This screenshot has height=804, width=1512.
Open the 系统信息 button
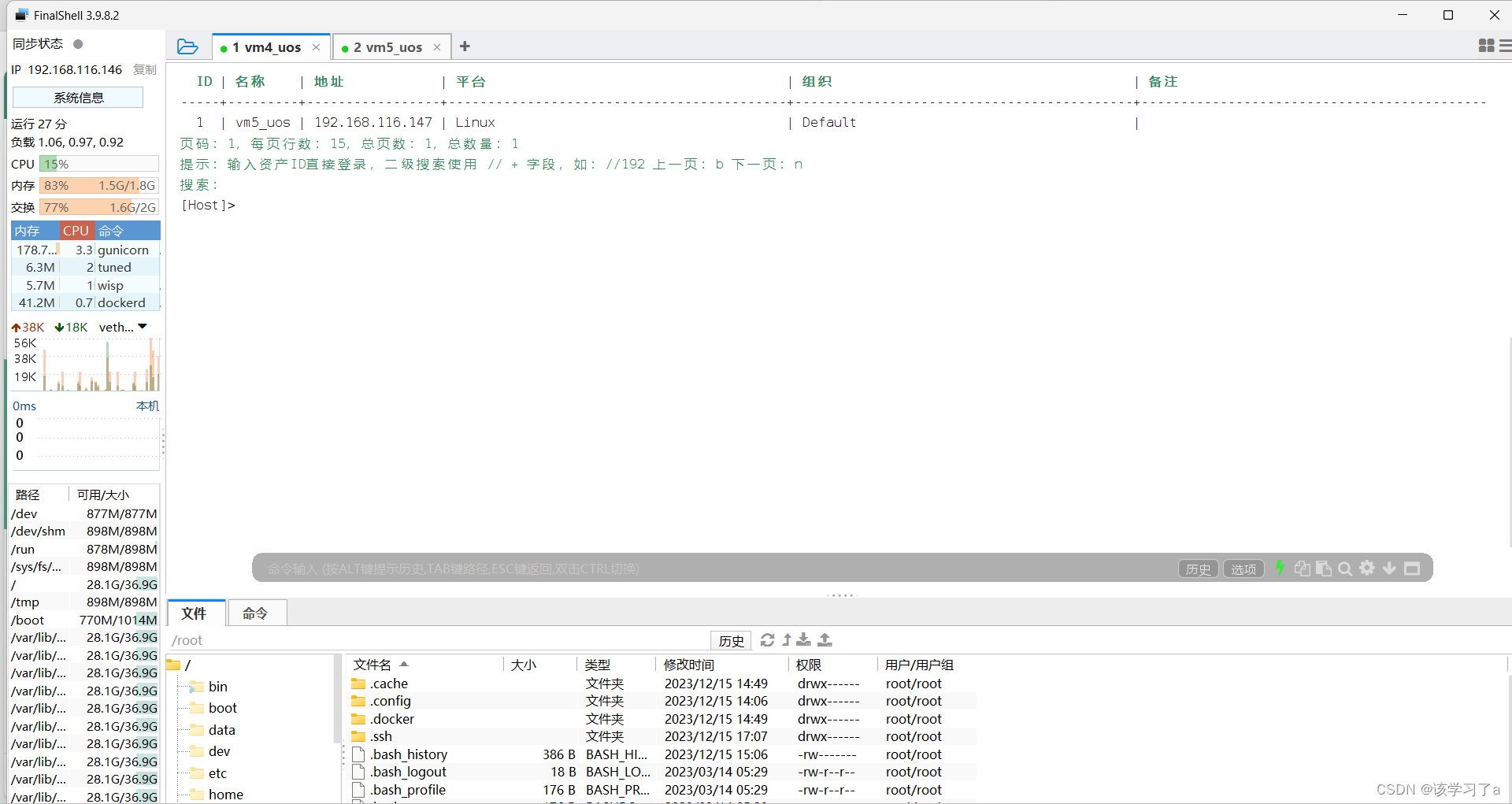78,98
